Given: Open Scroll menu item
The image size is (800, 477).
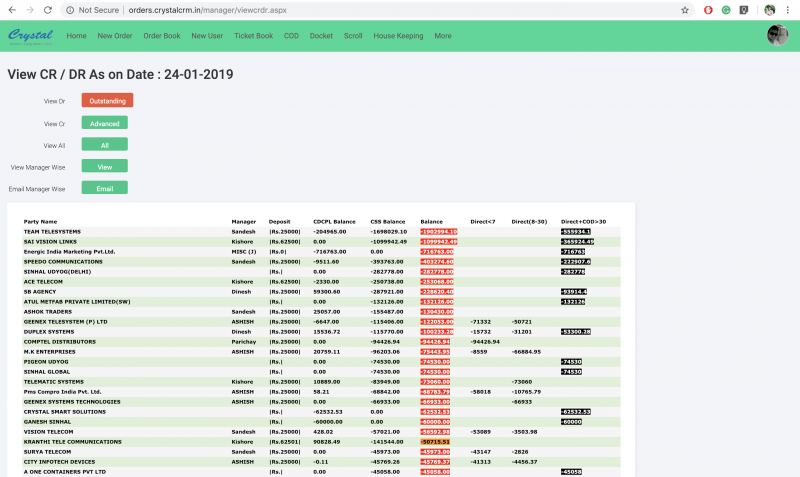Looking at the screenshot, I should [x=353, y=36].
